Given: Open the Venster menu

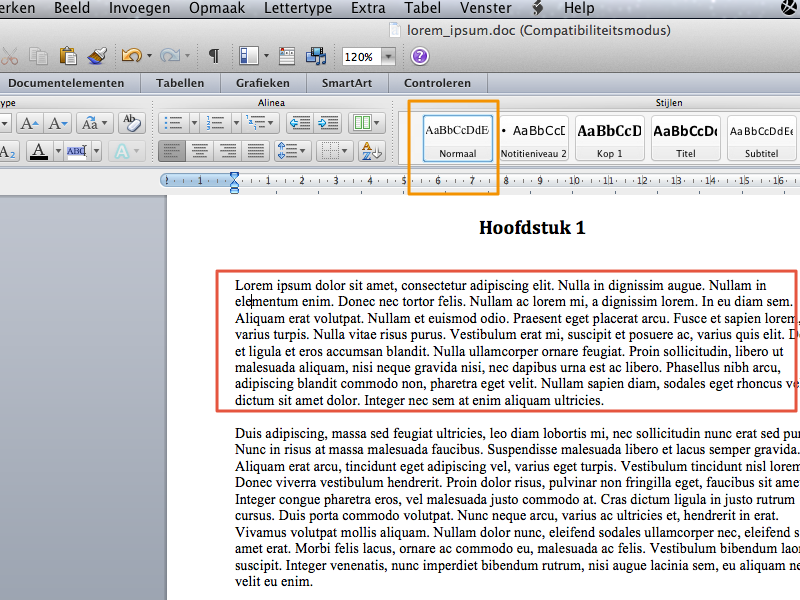Looking at the screenshot, I should click(485, 8).
